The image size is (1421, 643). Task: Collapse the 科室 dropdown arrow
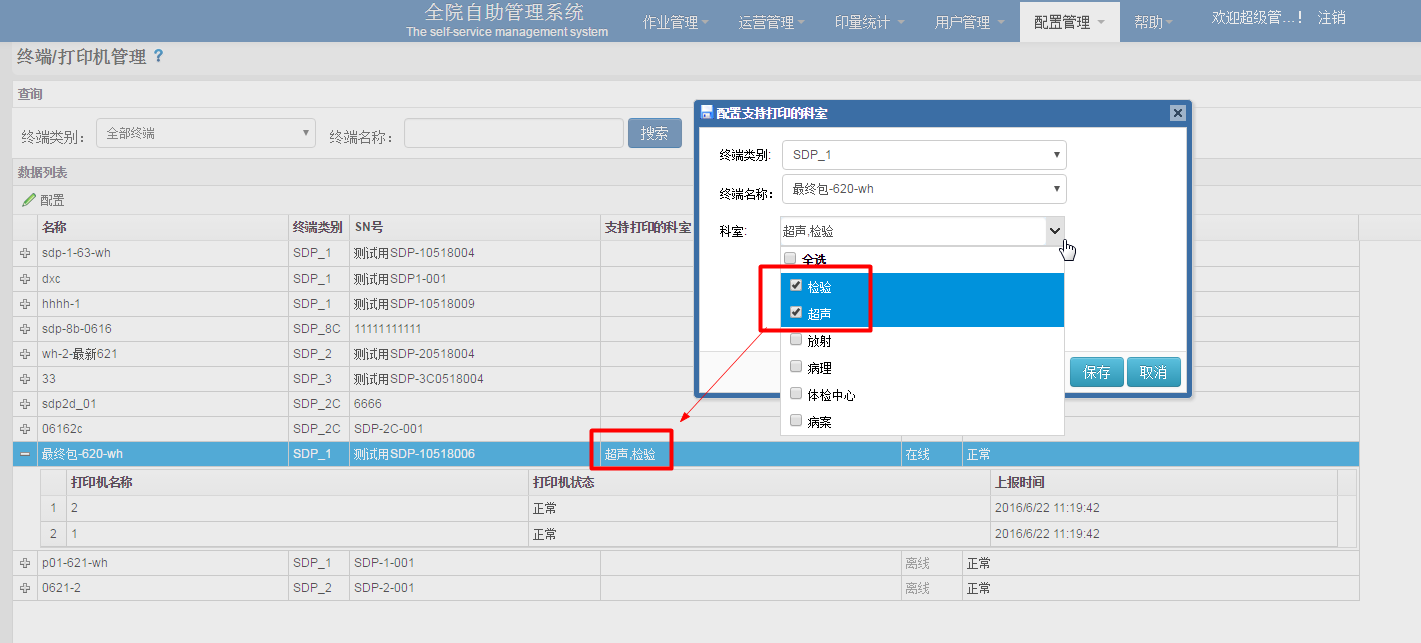pyautogui.click(x=1054, y=231)
